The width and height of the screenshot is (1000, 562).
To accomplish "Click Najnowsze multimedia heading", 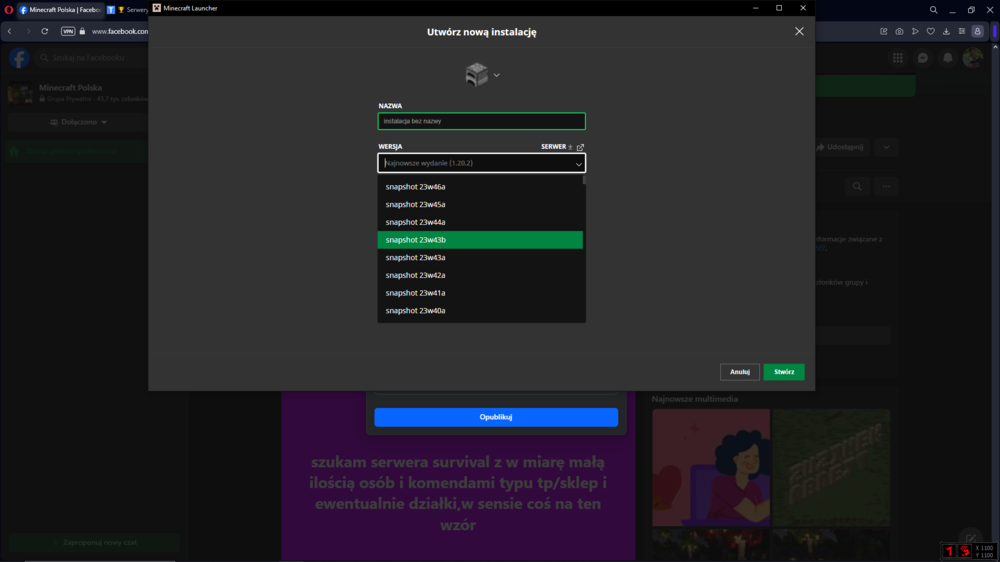I will coord(695,399).
